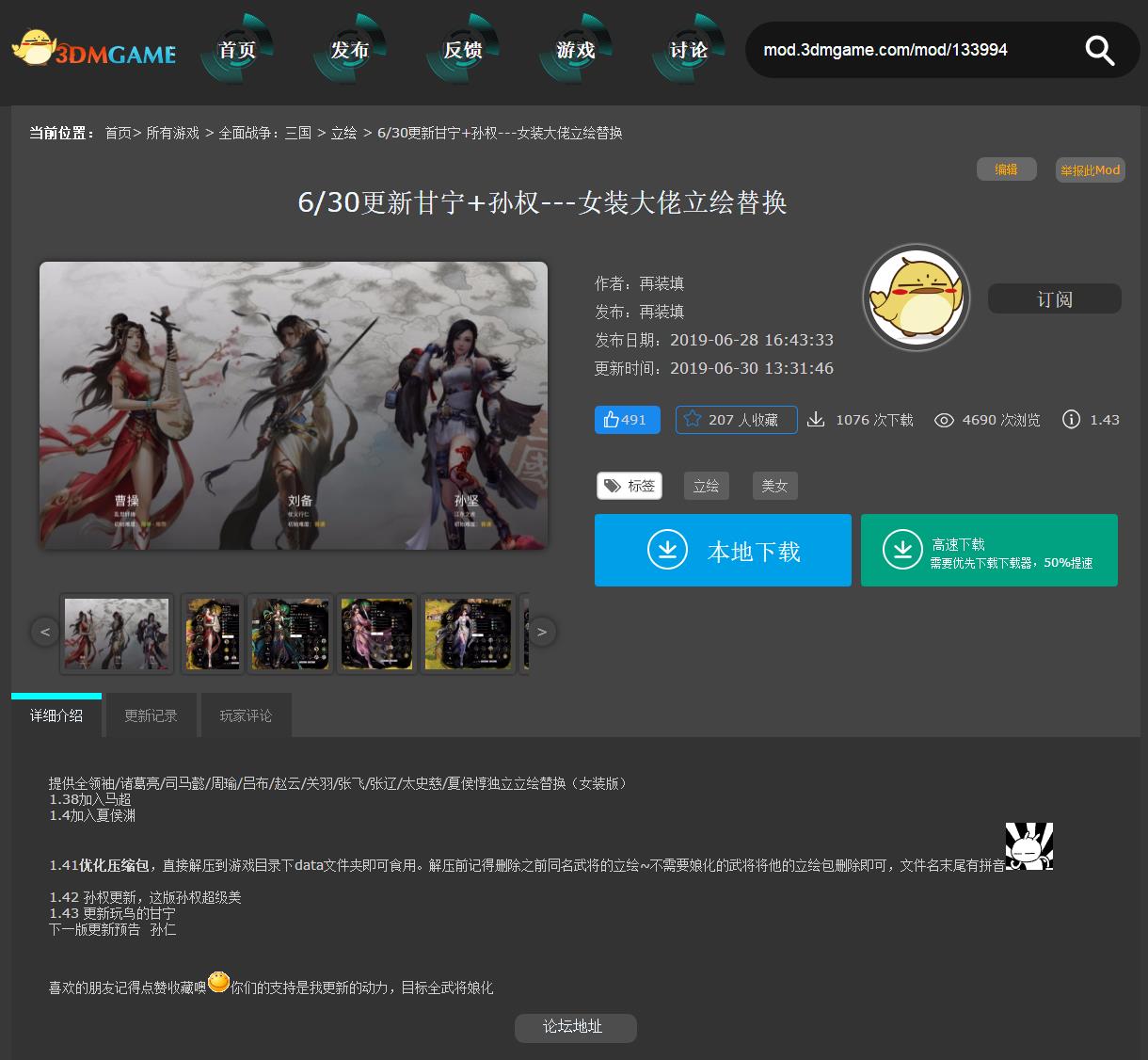1148x1060 pixels.
Task: Click author name after 作者
Action: coord(662,283)
